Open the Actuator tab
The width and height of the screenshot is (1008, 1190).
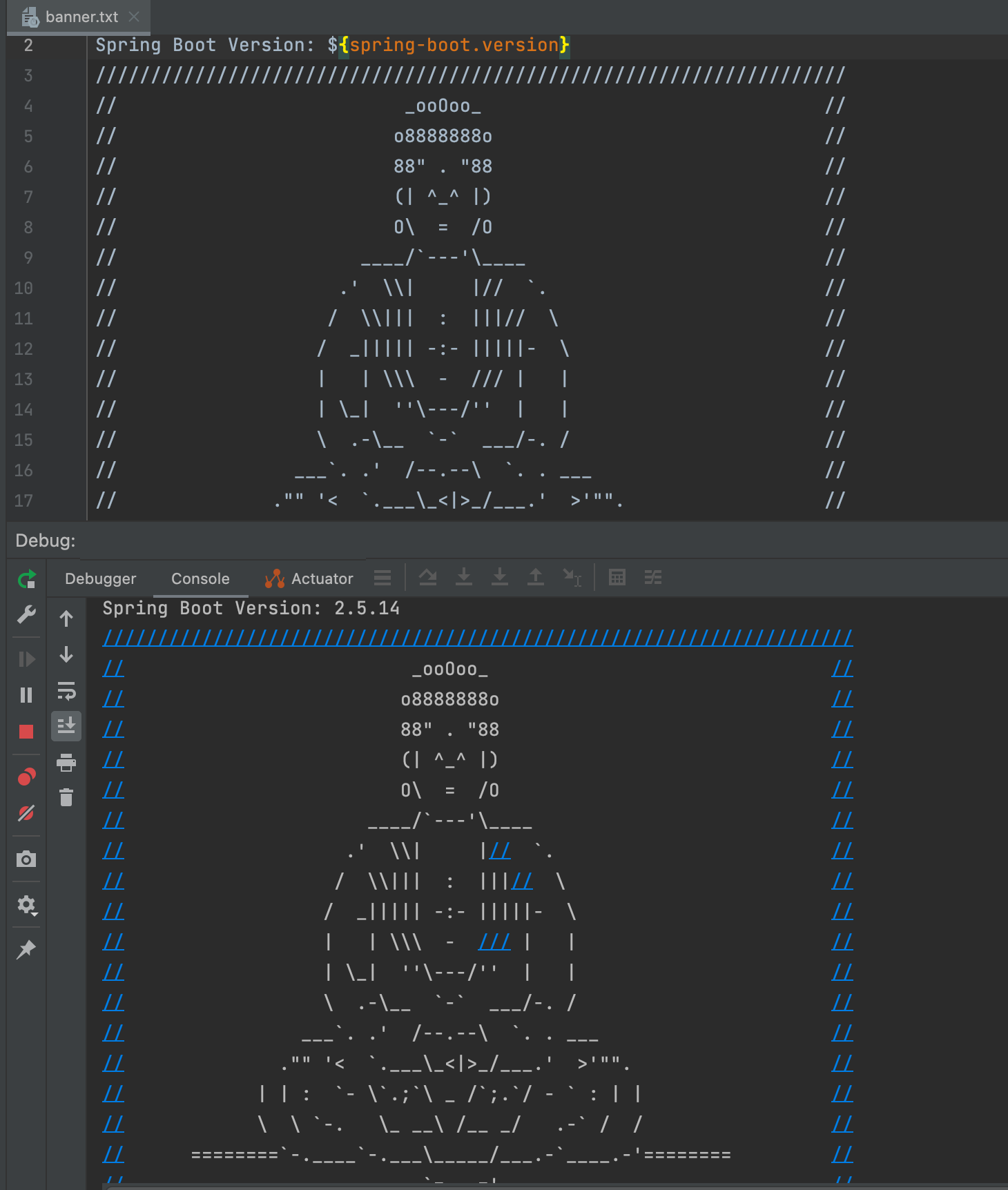coord(309,578)
